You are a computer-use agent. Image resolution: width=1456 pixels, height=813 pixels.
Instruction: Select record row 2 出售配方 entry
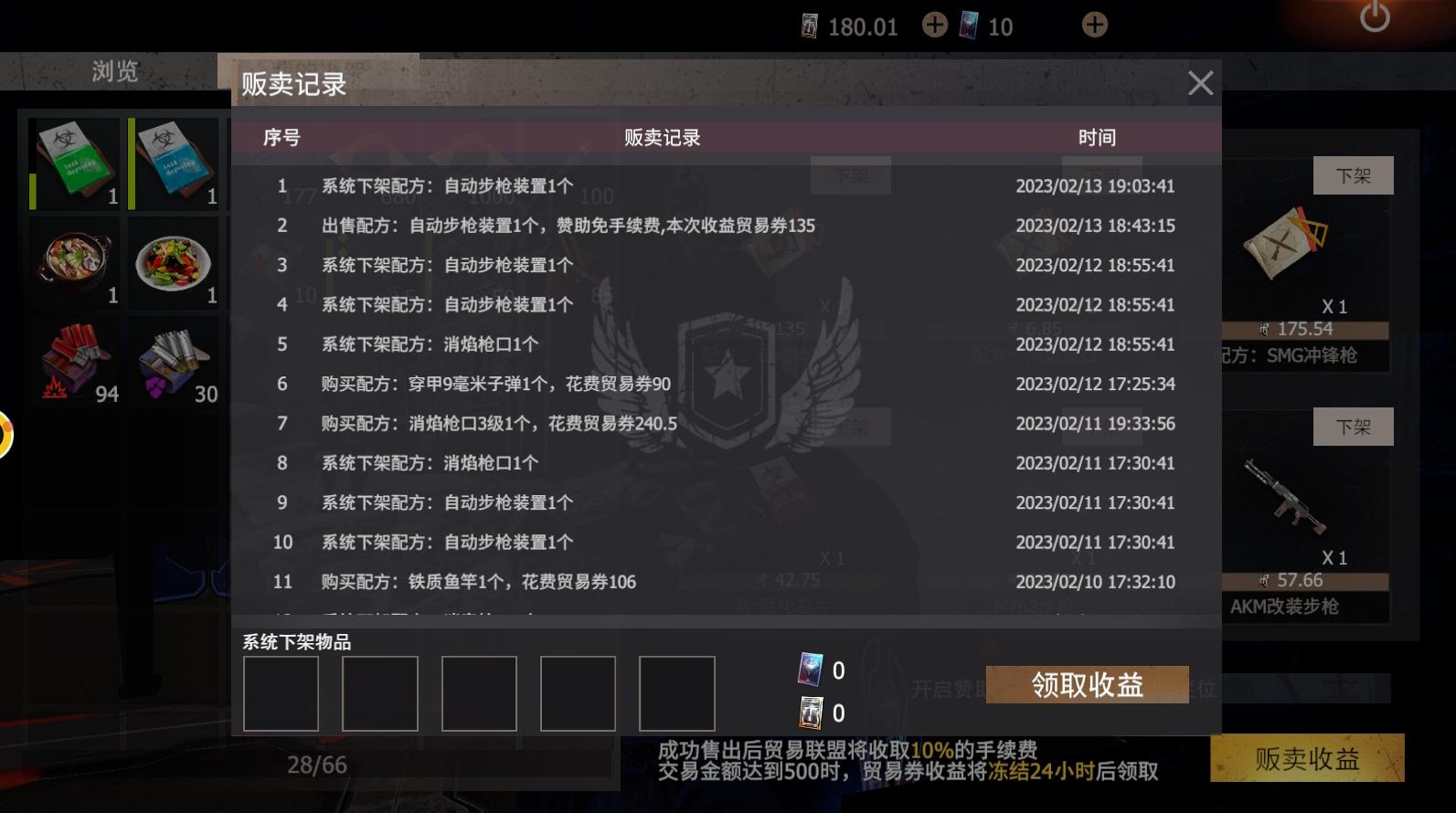point(727,226)
